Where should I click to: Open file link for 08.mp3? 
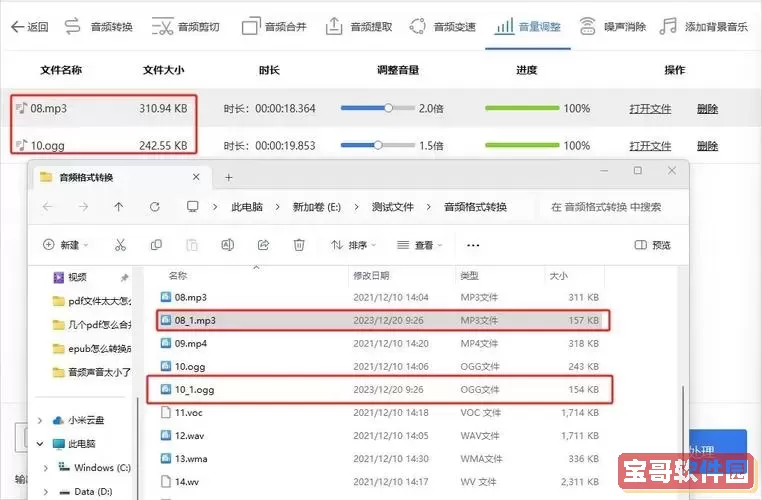tap(650, 108)
